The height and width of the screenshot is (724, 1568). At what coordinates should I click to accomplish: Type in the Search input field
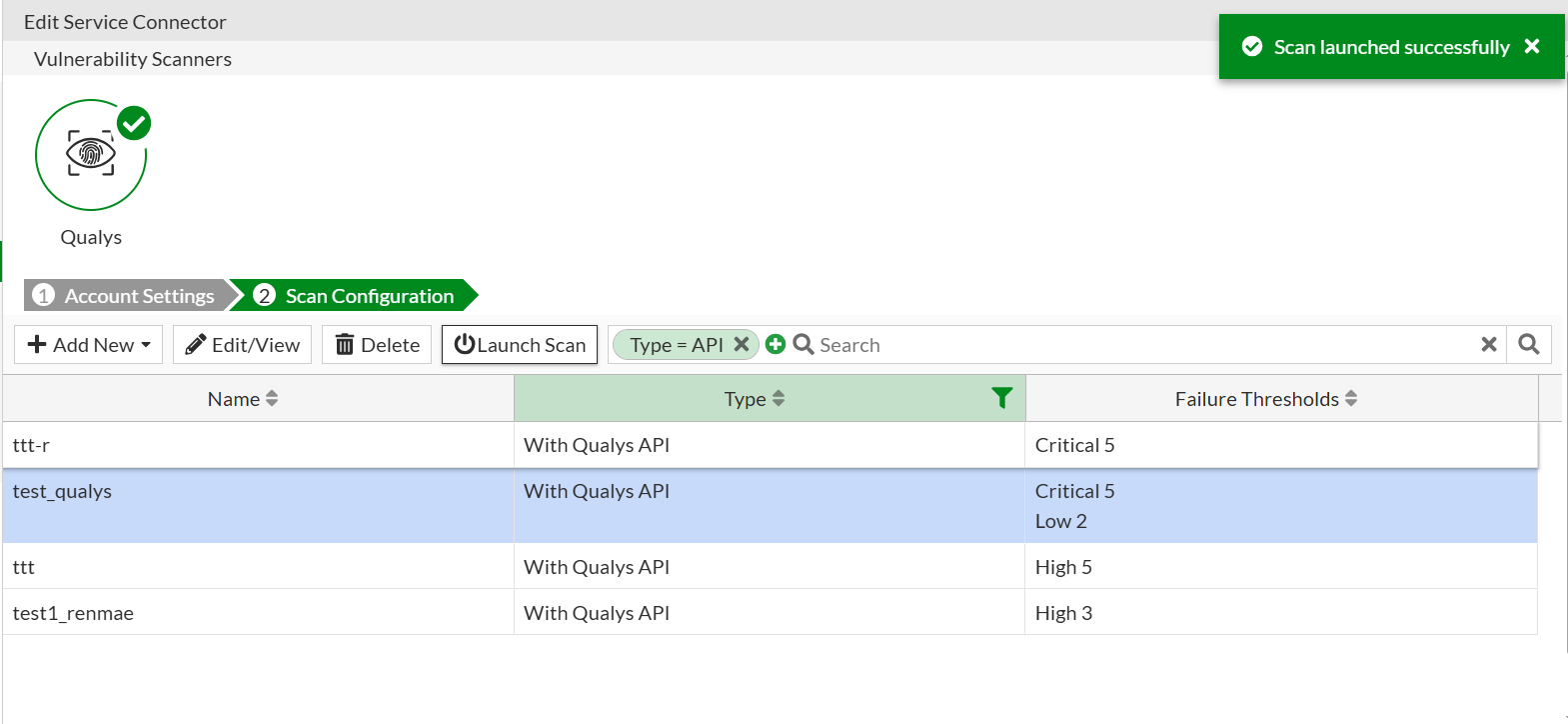coord(1139,345)
